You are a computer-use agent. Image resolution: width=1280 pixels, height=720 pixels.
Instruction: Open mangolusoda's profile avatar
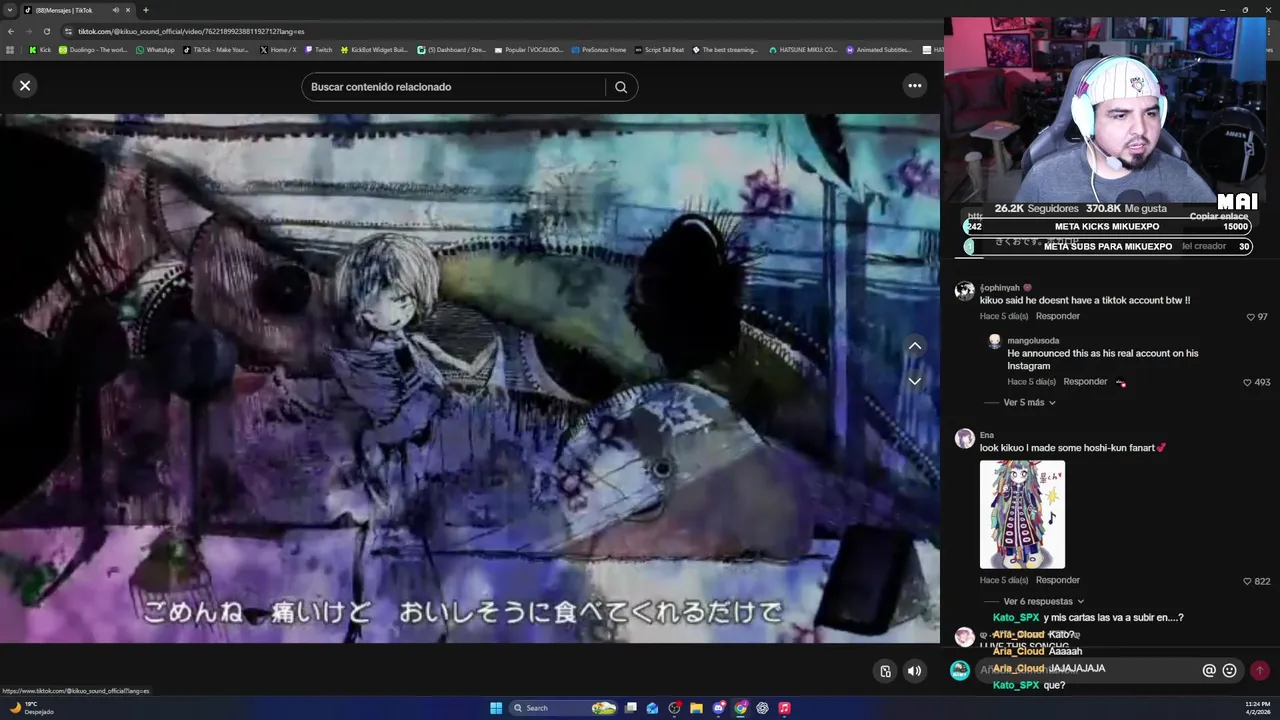(x=994, y=341)
